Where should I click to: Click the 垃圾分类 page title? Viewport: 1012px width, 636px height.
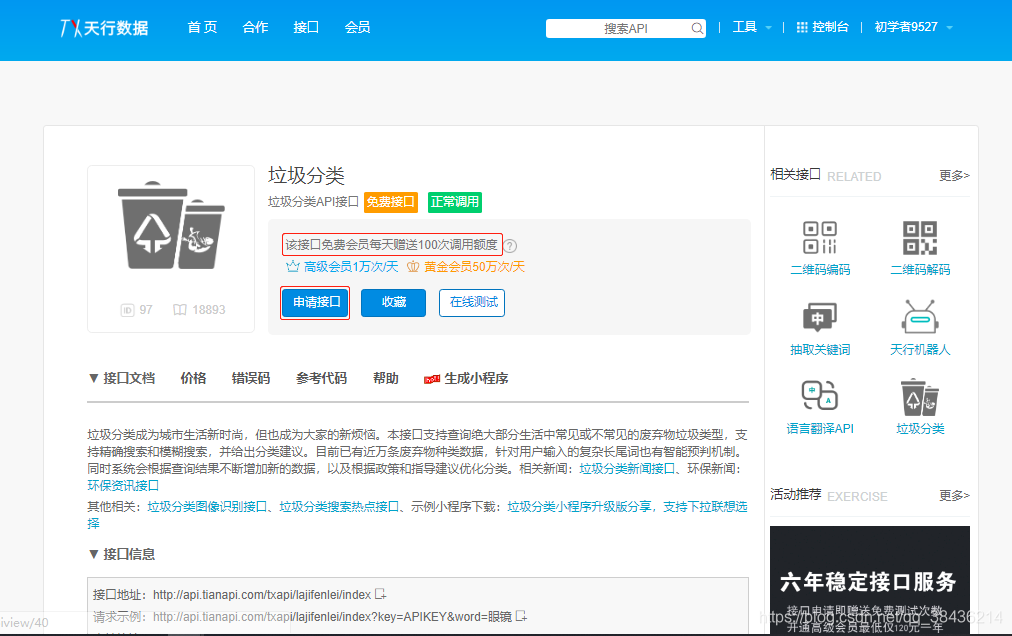point(307,176)
